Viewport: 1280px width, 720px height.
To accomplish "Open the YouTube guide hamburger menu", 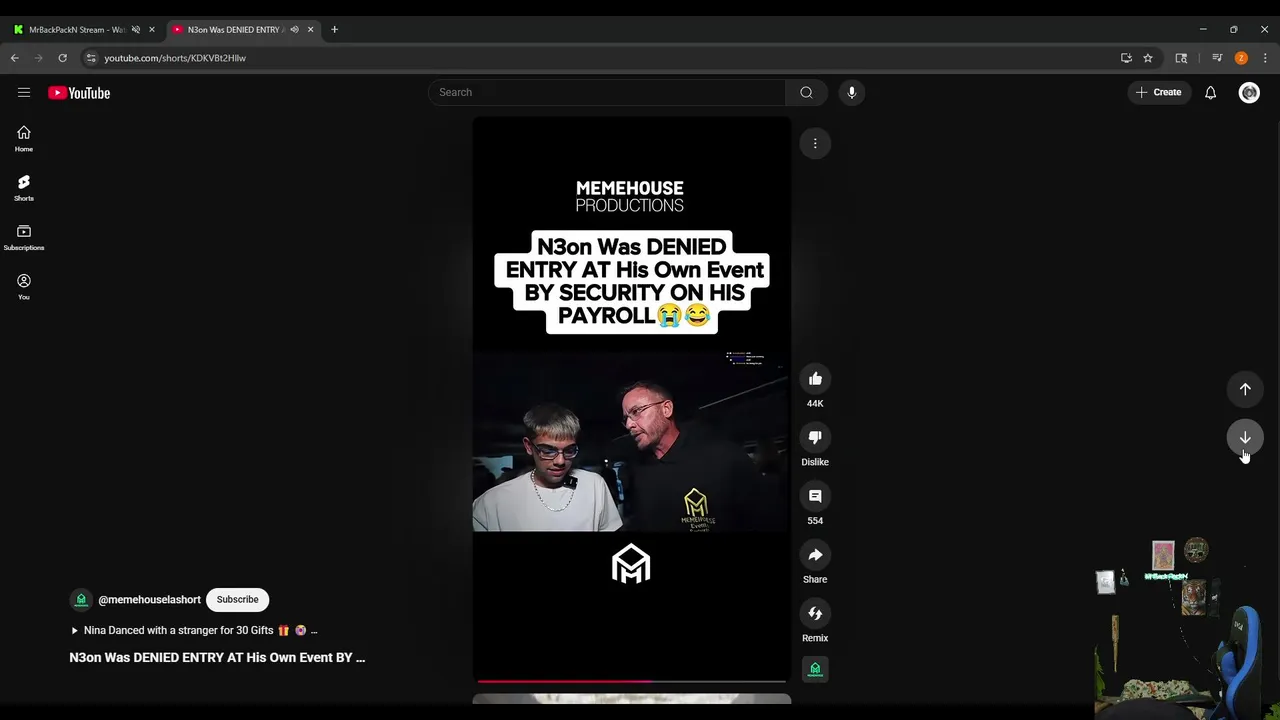I will pos(24,92).
